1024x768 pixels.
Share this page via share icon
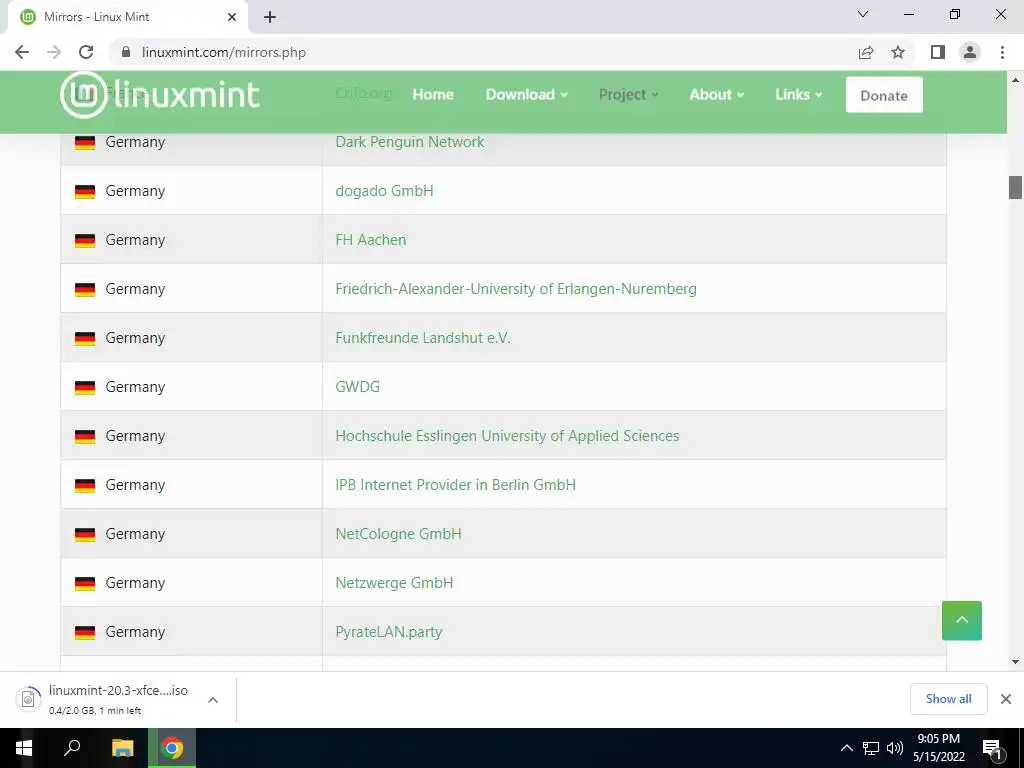(x=866, y=52)
